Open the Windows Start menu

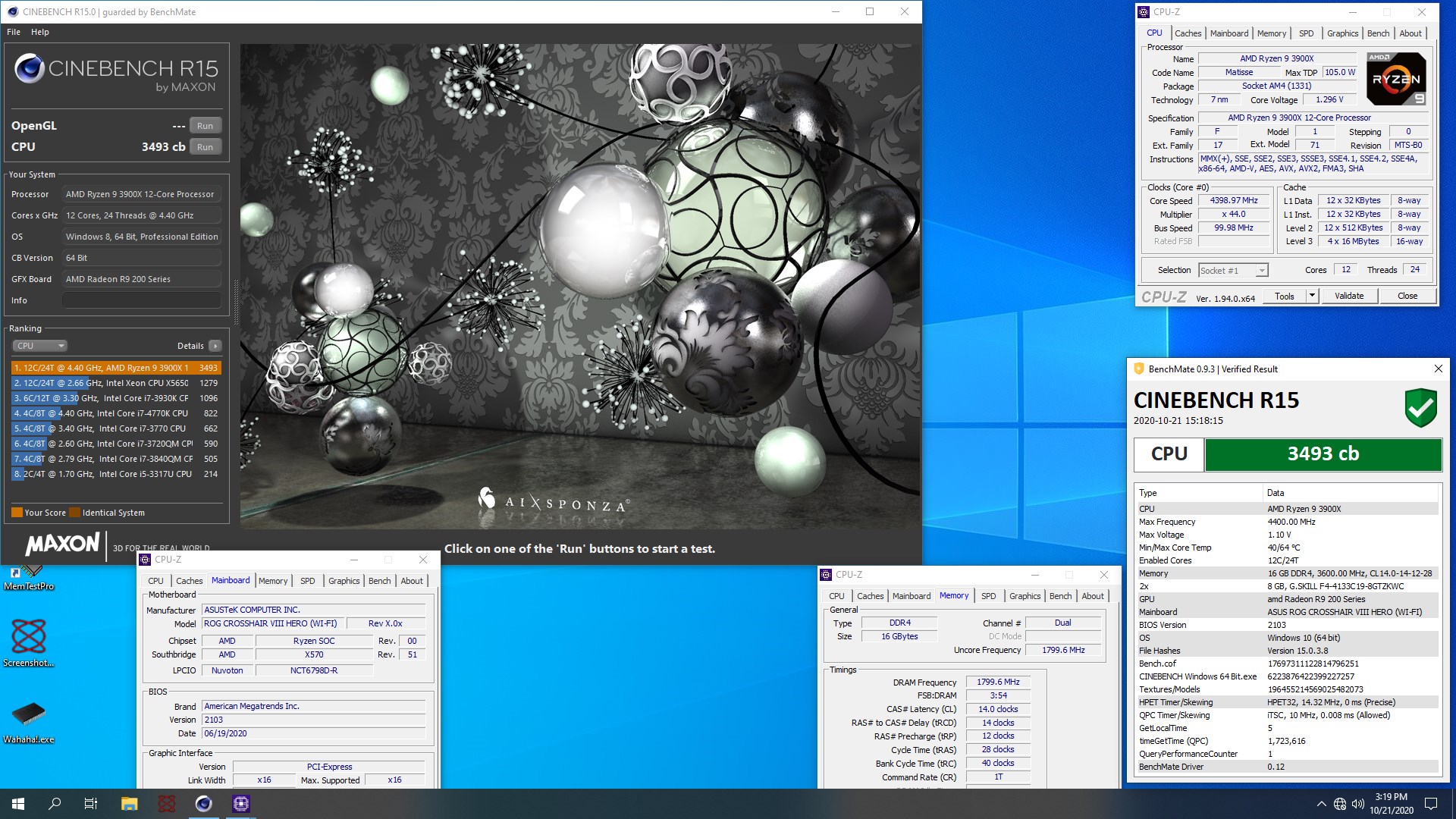coord(18,804)
